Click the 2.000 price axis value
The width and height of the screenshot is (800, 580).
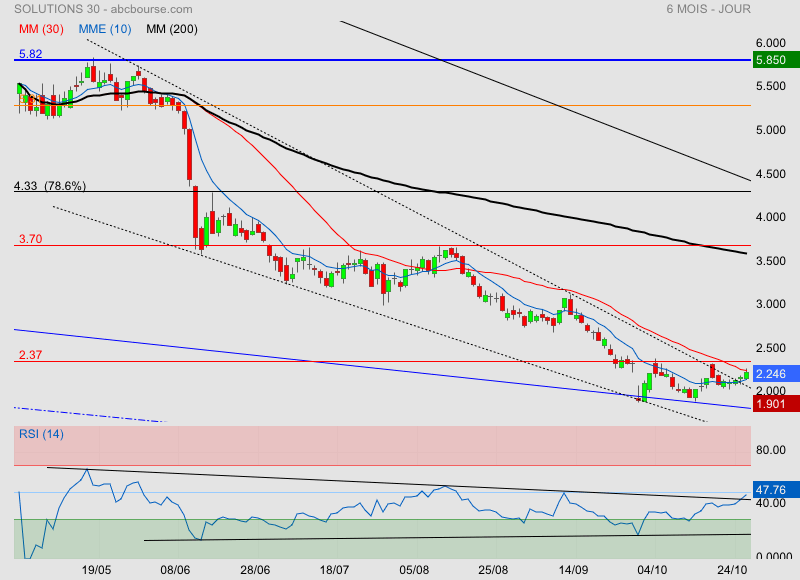pyautogui.click(x=770, y=391)
